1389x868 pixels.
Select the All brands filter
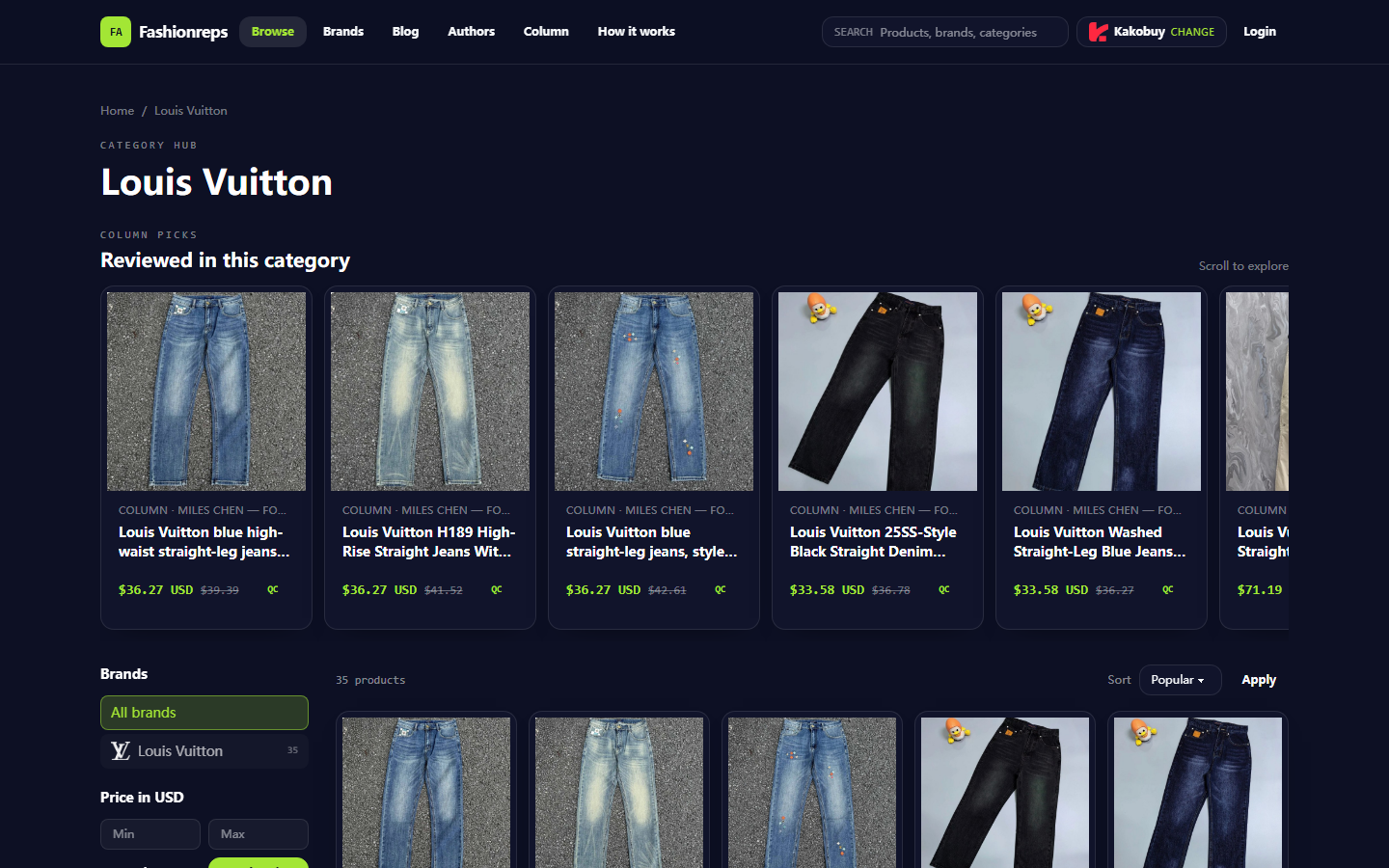pyautogui.click(x=204, y=713)
